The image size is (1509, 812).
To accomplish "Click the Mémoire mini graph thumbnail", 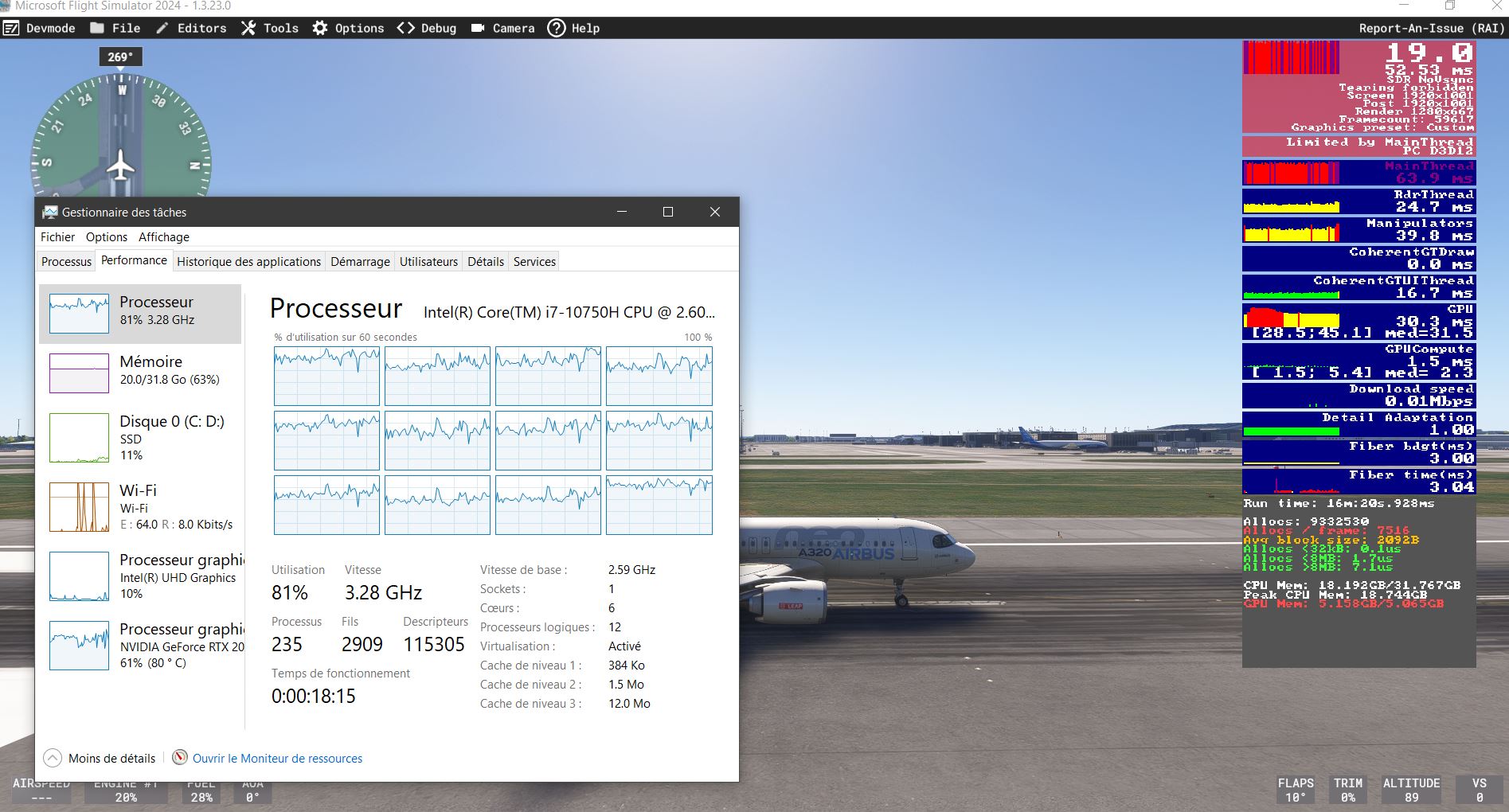I will pyautogui.click(x=79, y=373).
